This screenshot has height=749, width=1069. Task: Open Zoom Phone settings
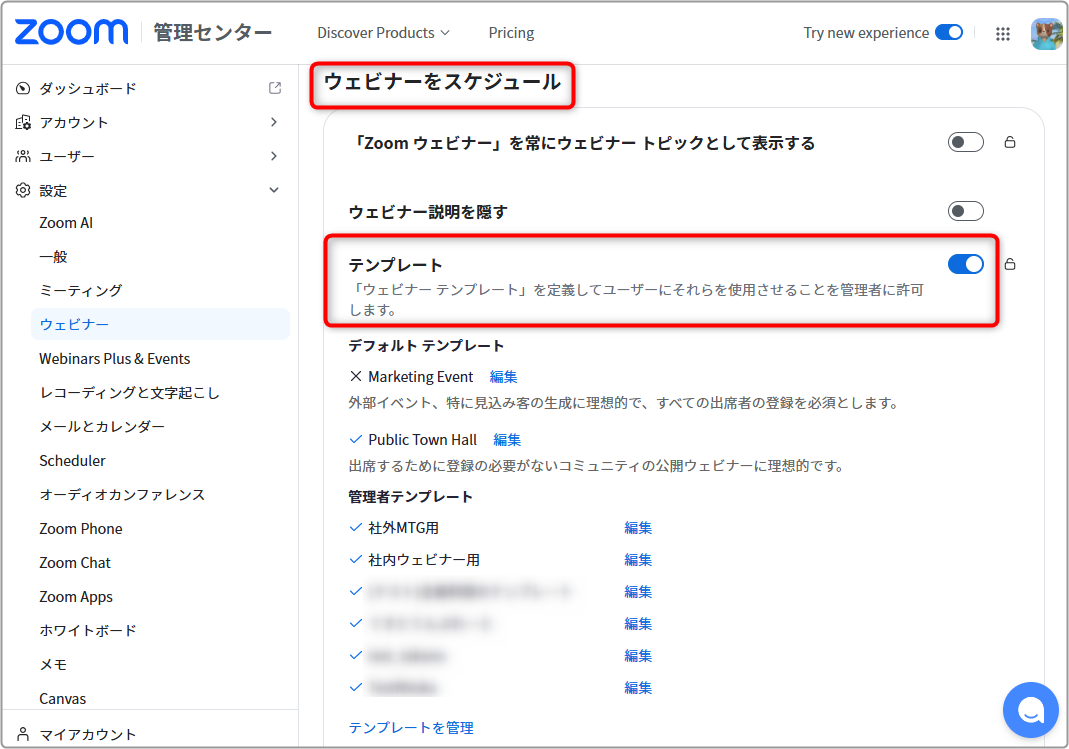click(x=80, y=529)
